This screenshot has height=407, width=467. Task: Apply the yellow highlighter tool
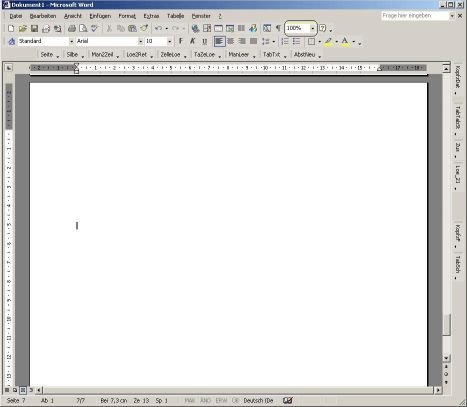[x=328, y=41]
